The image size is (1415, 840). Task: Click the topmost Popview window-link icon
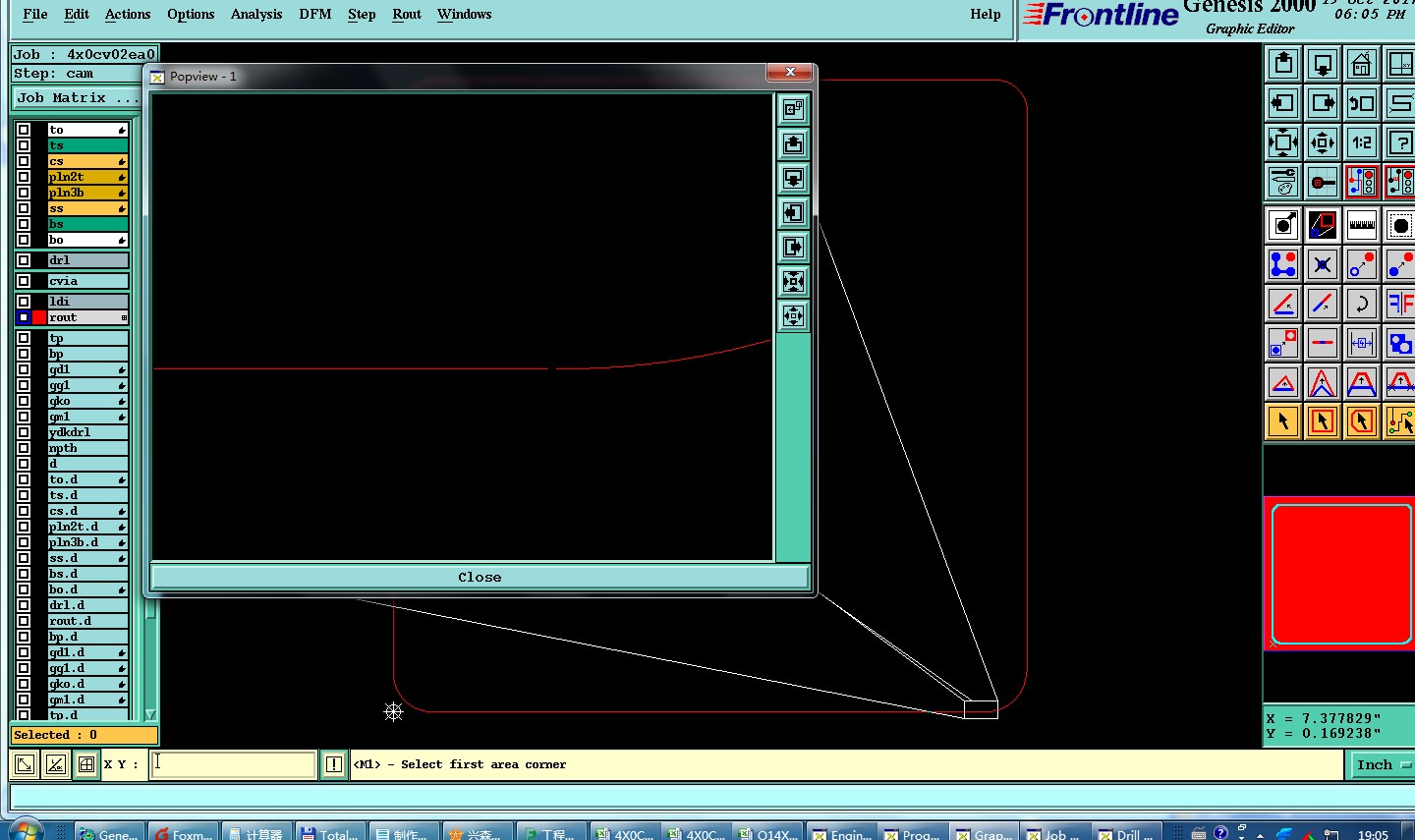pos(793,110)
